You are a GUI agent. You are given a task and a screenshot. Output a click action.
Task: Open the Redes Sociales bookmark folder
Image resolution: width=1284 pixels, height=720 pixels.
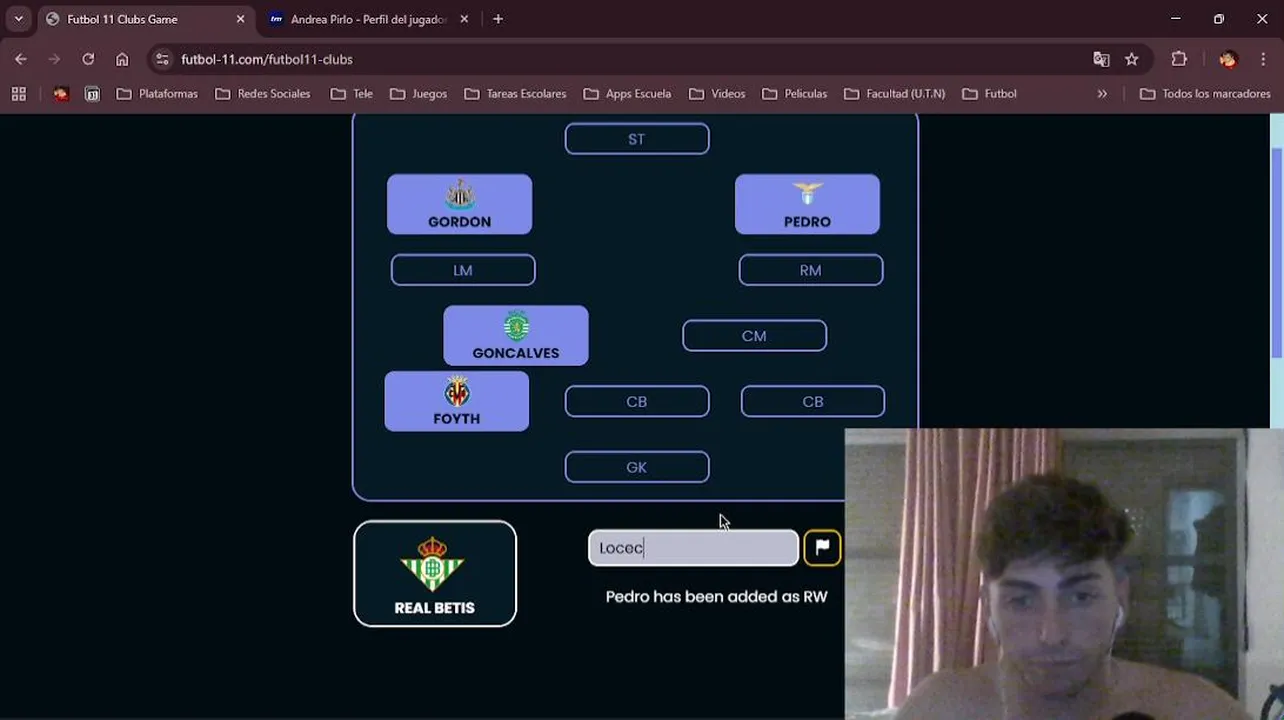[263, 94]
